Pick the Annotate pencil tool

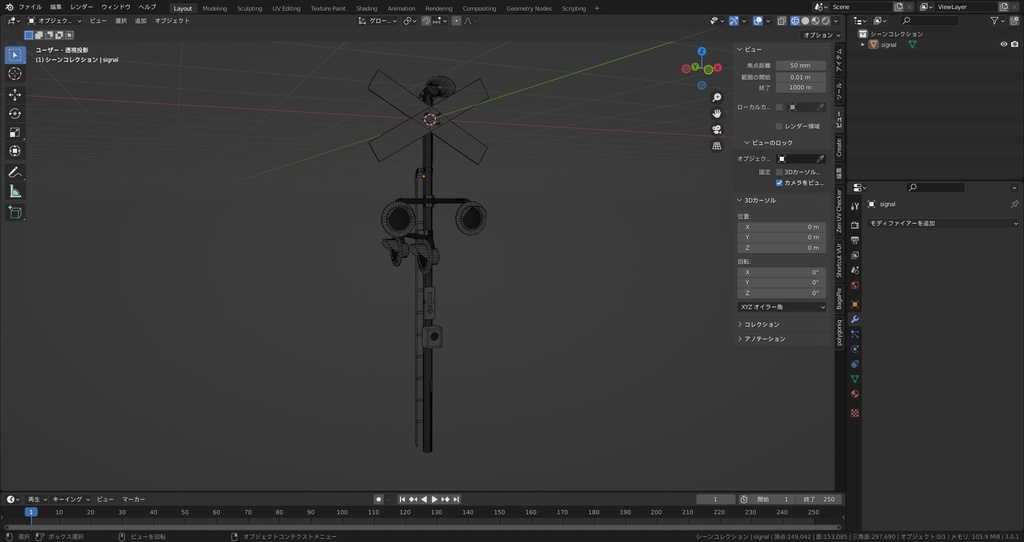tap(15, 172)
